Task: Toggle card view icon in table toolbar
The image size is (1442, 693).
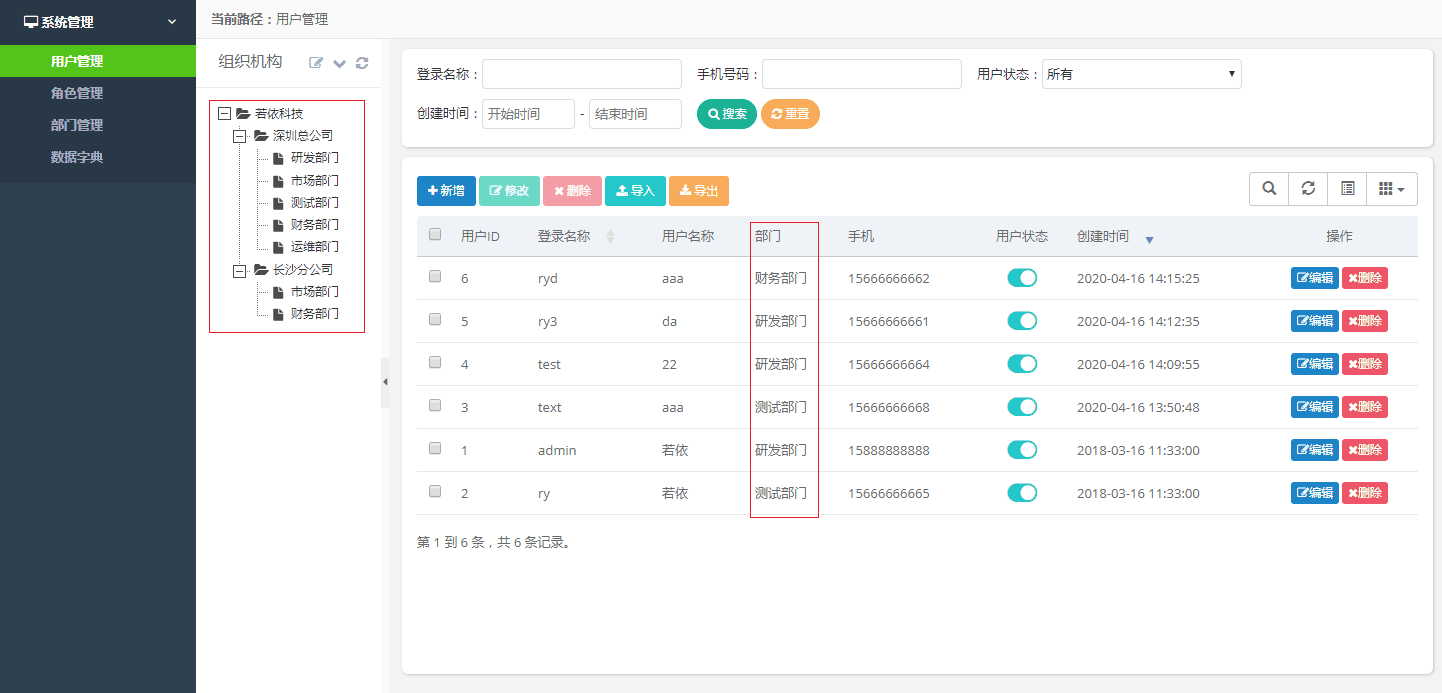Action: [1347, 188]
